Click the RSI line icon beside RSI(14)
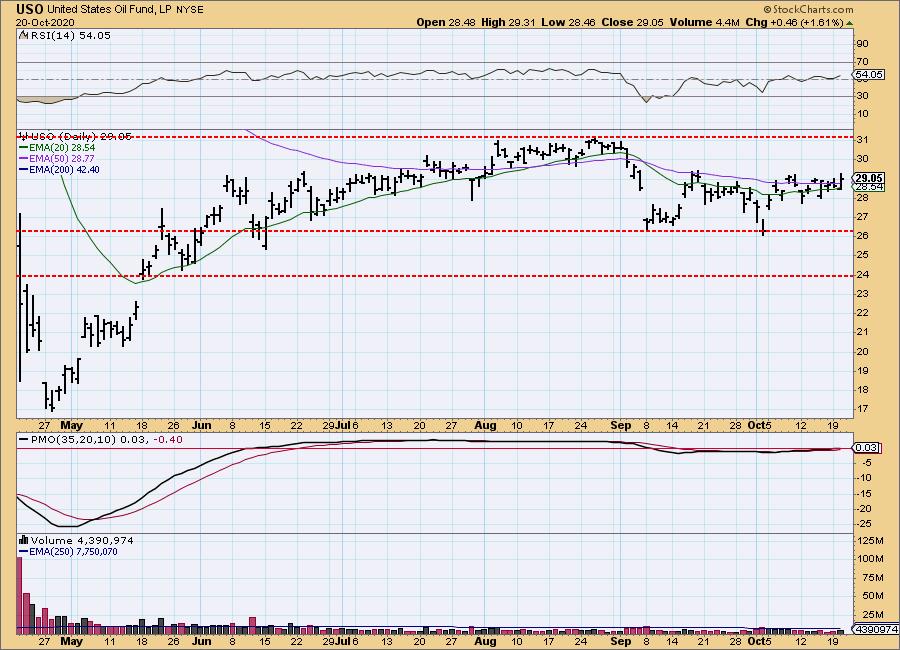900x650 pixels. click(x=23, y=35)
